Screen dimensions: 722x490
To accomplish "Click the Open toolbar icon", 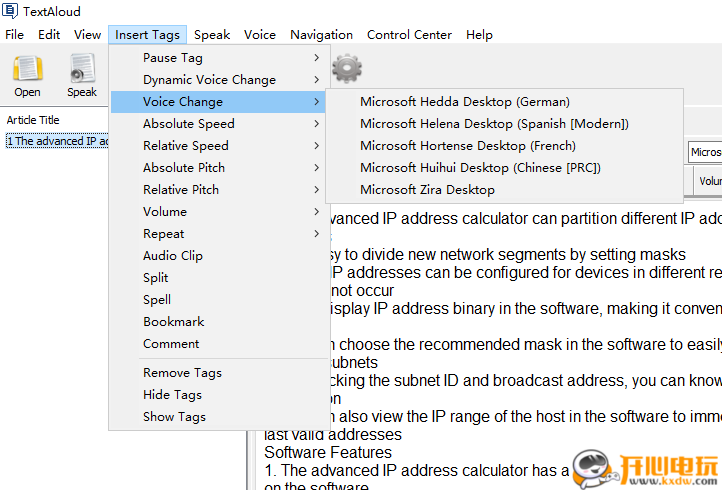I will (27, 75).
